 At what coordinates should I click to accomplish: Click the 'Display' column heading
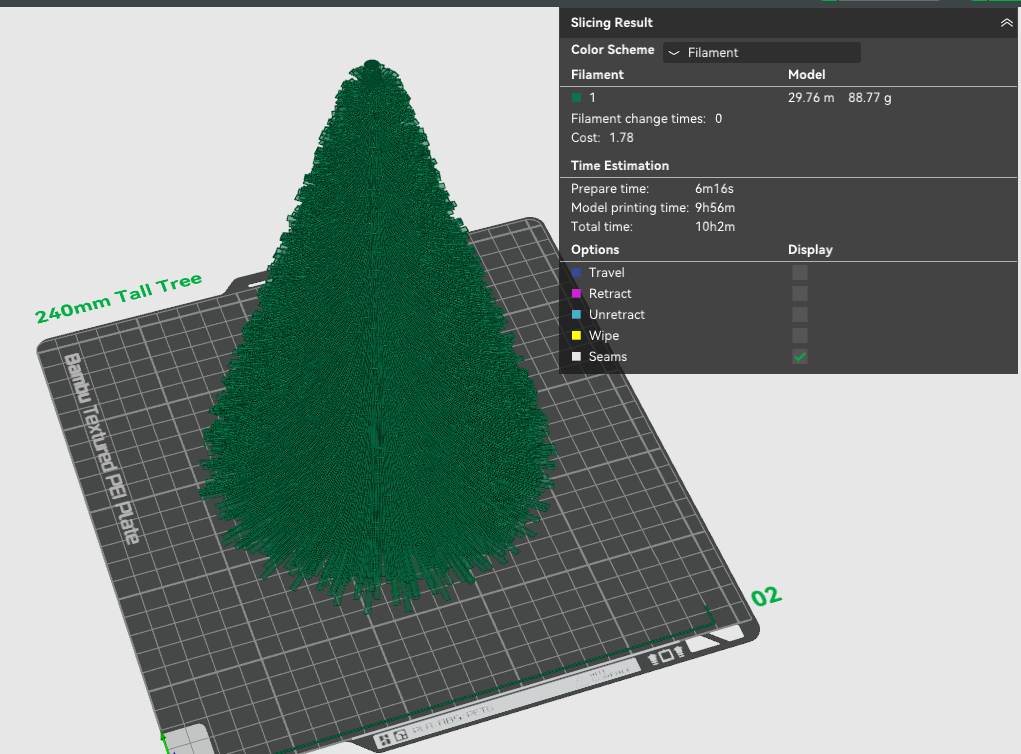(810, 250)
